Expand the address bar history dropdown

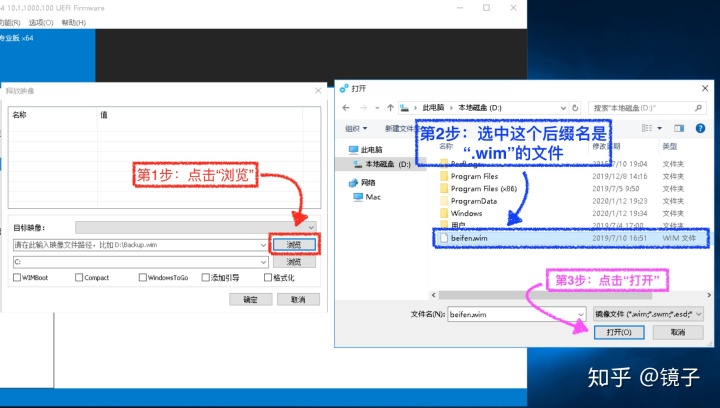point(563,108)
